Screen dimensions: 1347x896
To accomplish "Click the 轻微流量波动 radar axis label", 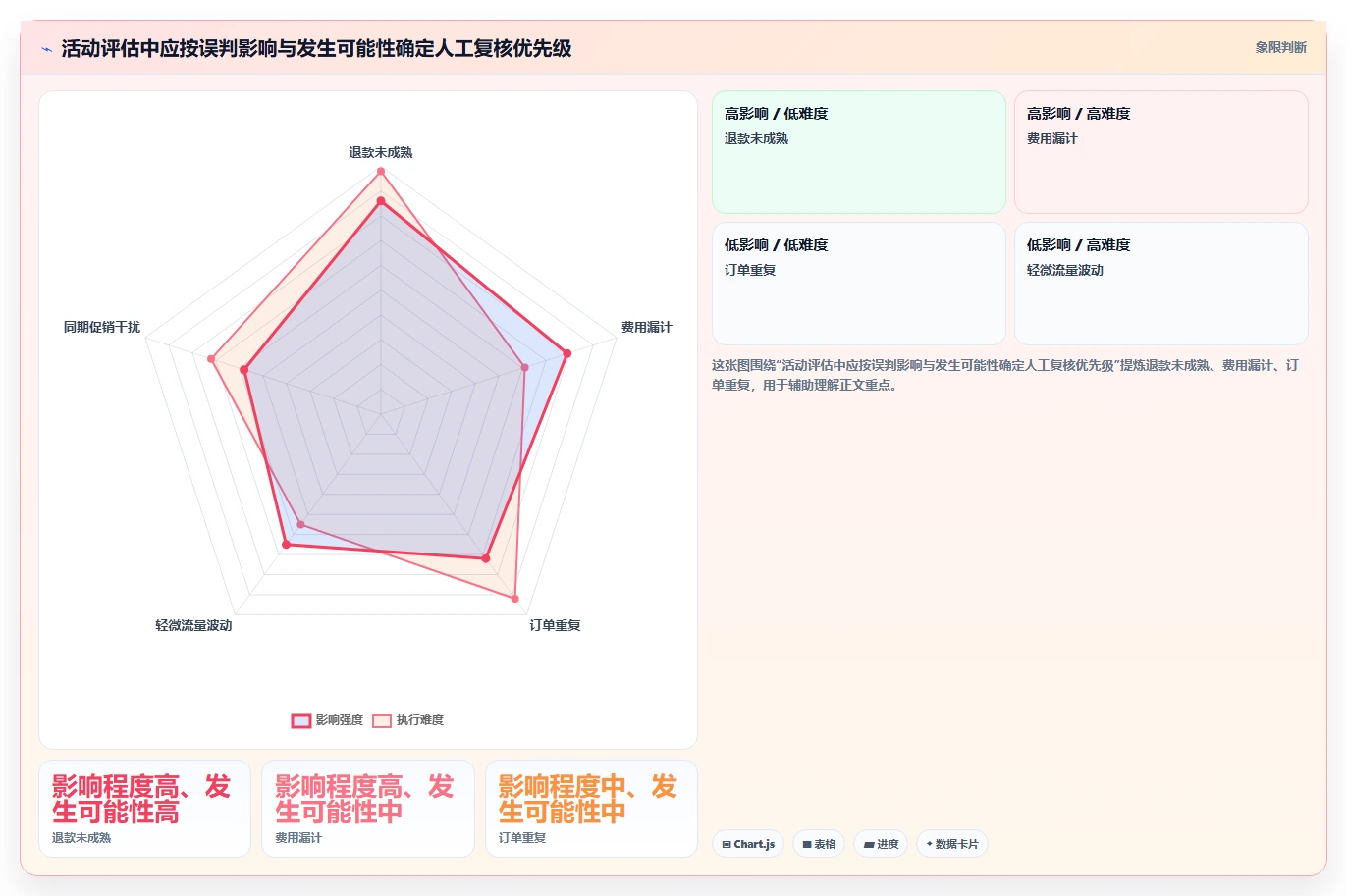I will (x=193, y=625).
